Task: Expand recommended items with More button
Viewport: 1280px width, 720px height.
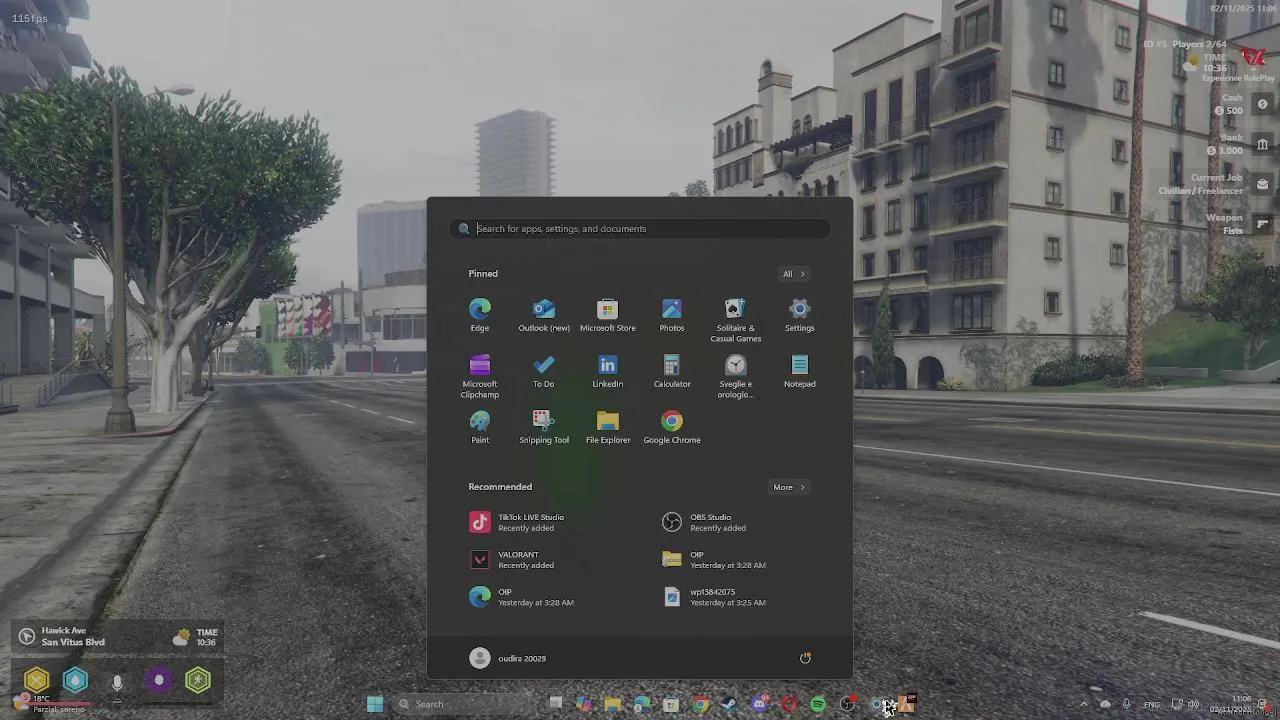Action: coord(789,487)
